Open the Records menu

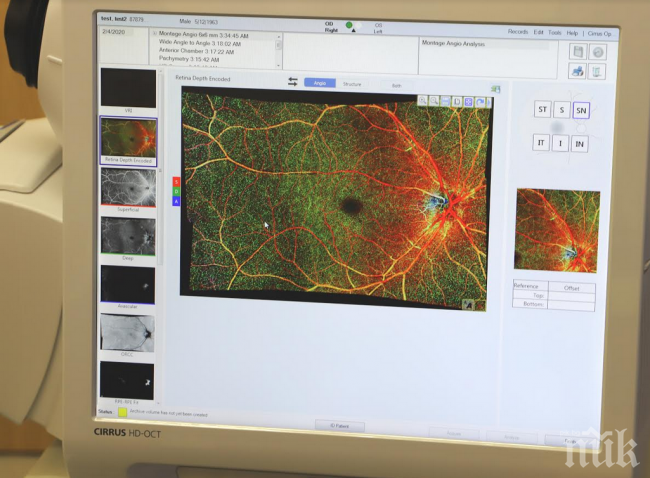518,32
